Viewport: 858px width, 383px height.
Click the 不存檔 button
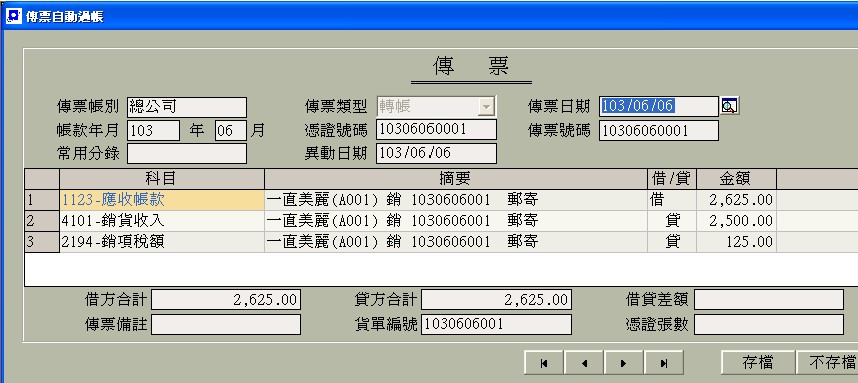[x=827, y=363]
